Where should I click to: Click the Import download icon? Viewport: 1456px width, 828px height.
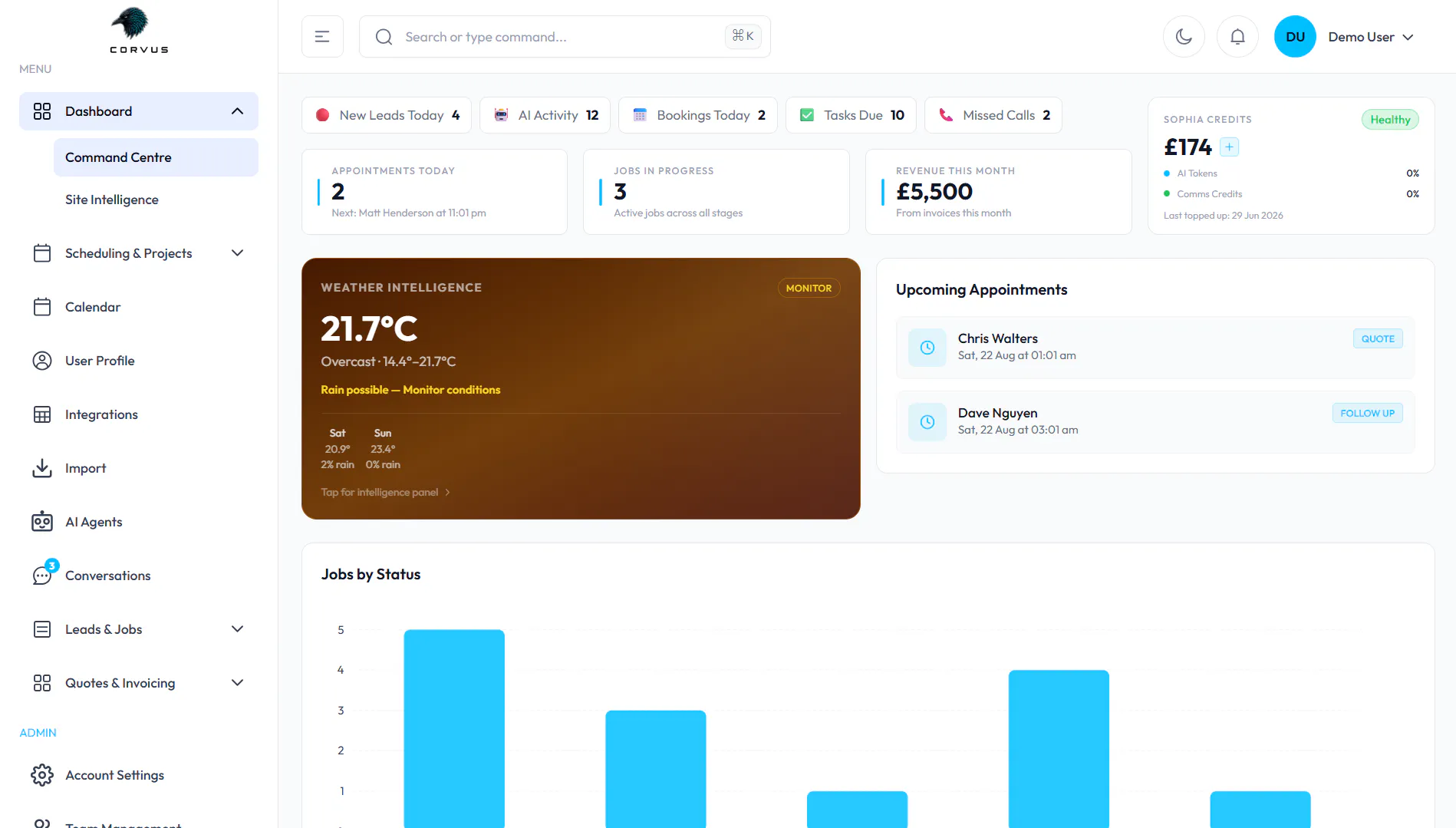tap(42, 468)
